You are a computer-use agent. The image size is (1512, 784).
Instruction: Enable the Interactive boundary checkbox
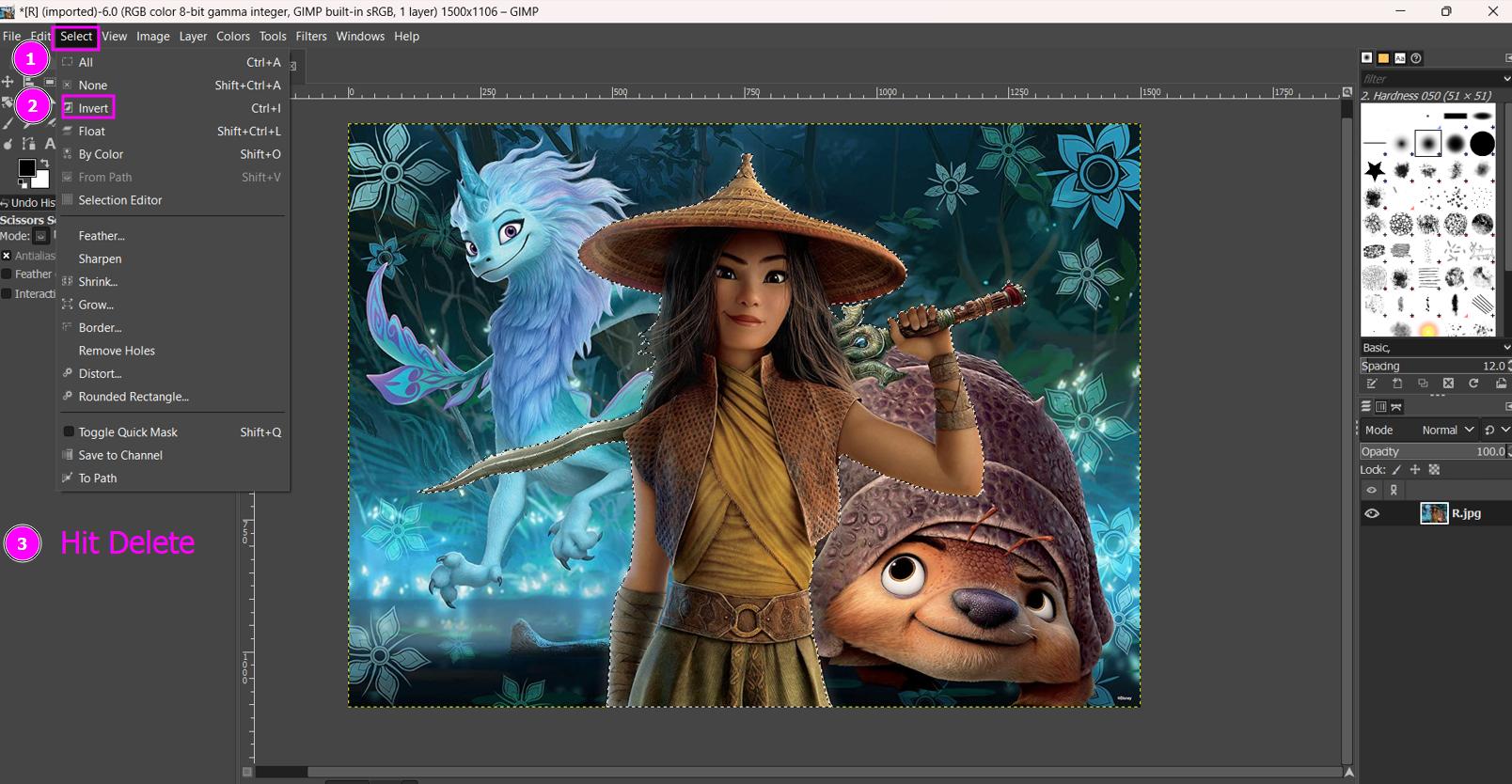coord(7,293)
